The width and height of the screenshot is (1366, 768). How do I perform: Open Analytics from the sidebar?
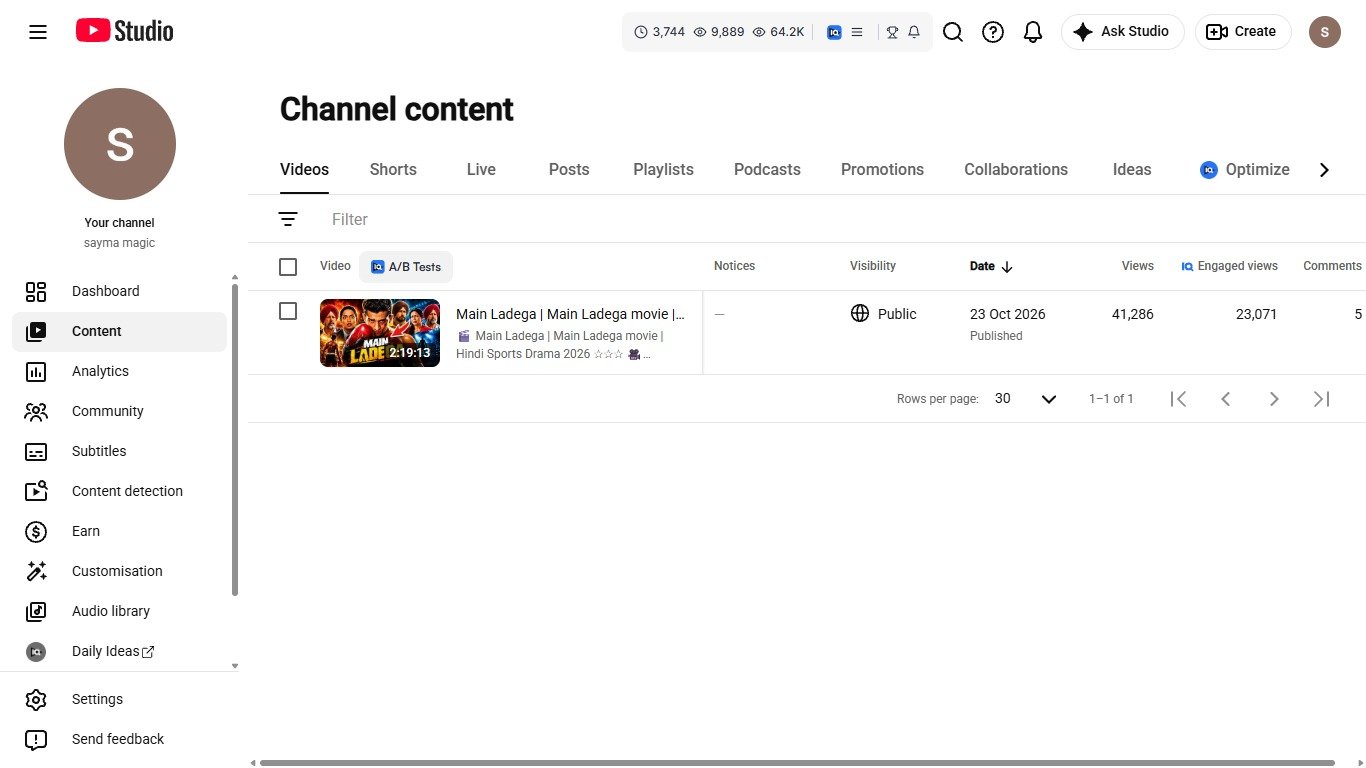pos(120,371)
